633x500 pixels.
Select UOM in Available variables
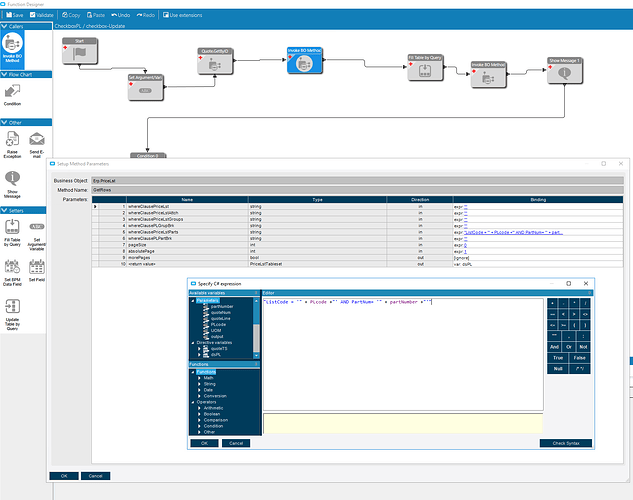216,331
